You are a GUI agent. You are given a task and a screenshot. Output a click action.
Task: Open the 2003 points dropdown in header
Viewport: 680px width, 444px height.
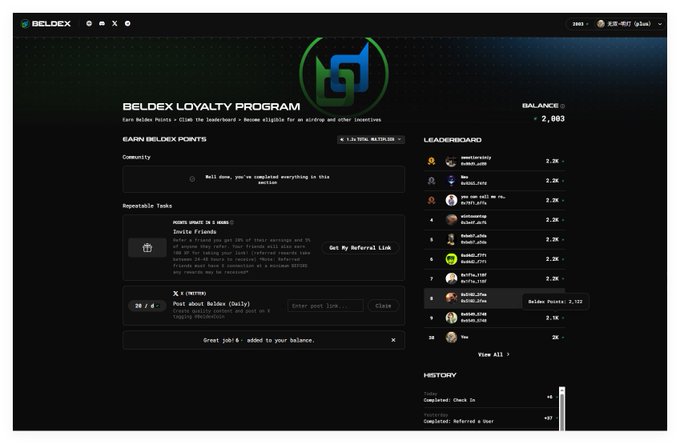pyautogui.click(x=580, y=24)
